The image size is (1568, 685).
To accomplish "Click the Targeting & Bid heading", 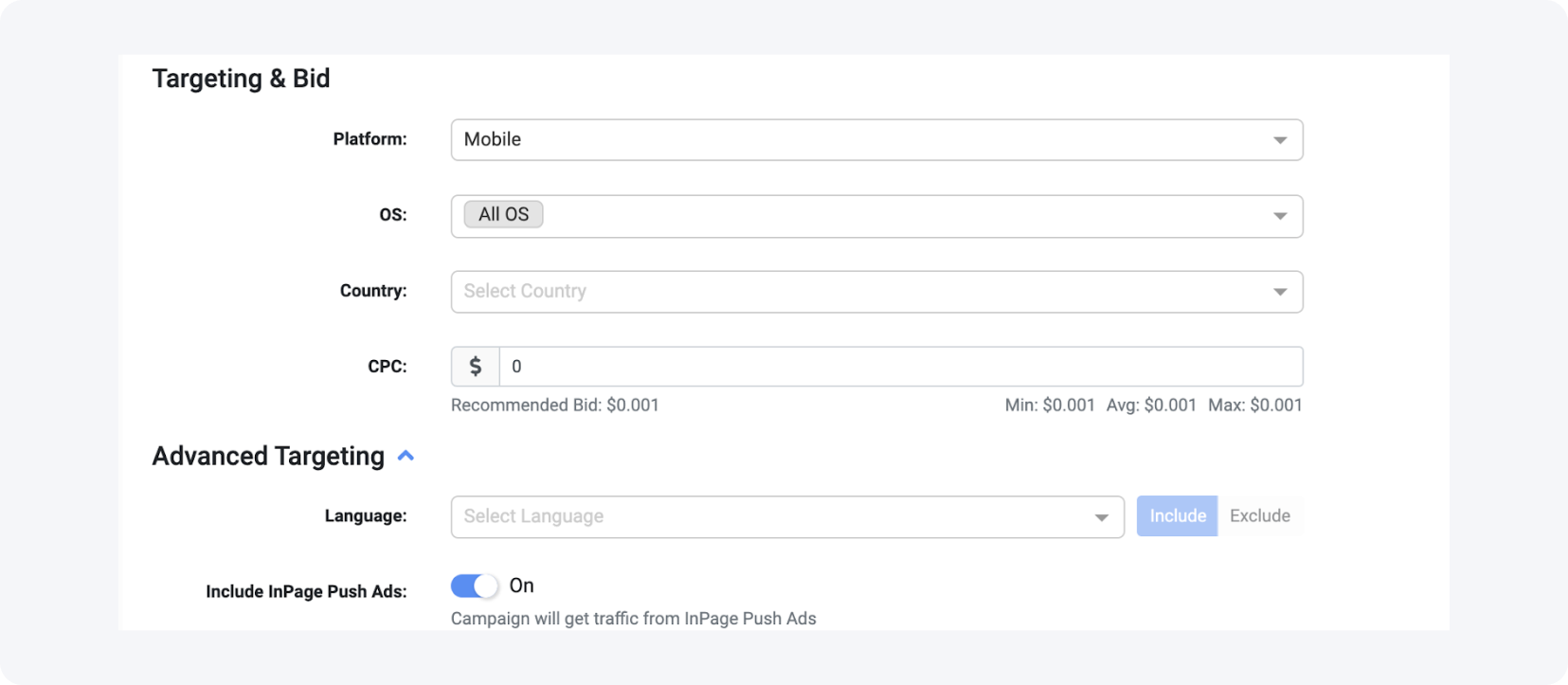I will click(x=241, y=79).
